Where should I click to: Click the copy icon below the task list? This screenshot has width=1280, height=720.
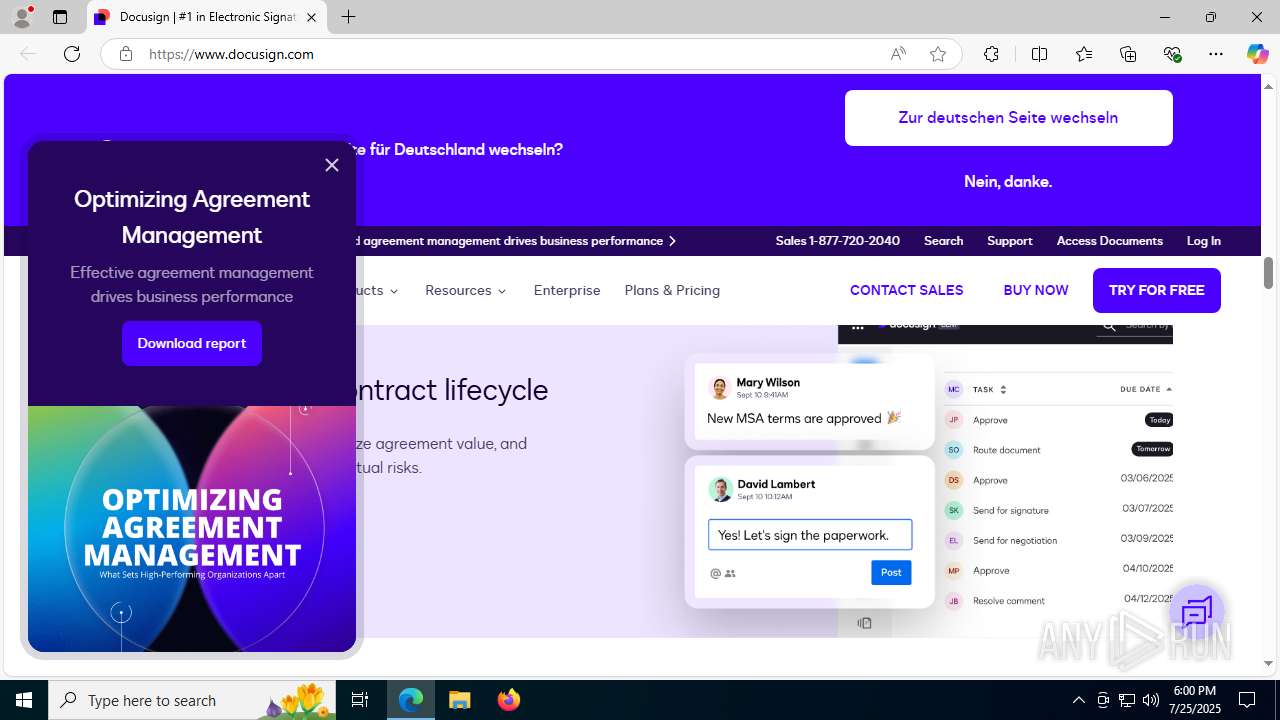864,623
